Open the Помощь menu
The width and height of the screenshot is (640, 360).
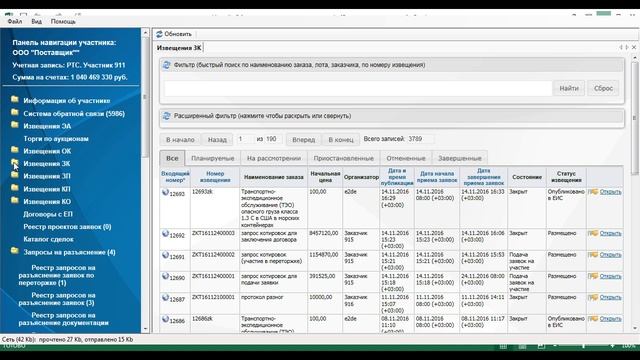[x=63, y=21]
